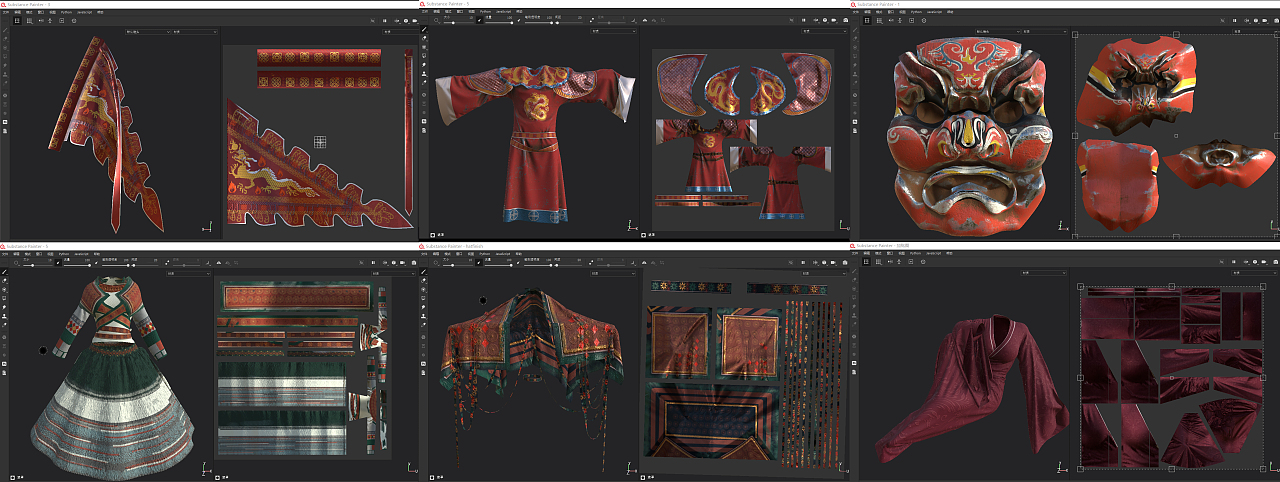Image resolution: width=1280 pixels, height=482 pixels.
Task: Open the 2D view channel dropdown in the jacket window
Action: tap(1255, 273)
